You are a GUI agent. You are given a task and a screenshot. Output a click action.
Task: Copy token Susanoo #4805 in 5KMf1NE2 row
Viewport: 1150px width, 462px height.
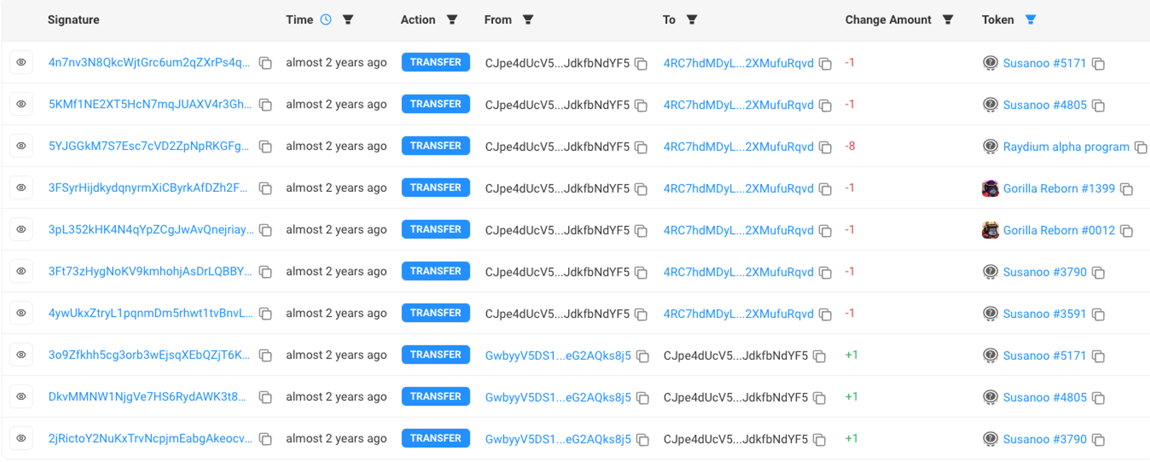pyautogui.click(x=1098, y=106)
